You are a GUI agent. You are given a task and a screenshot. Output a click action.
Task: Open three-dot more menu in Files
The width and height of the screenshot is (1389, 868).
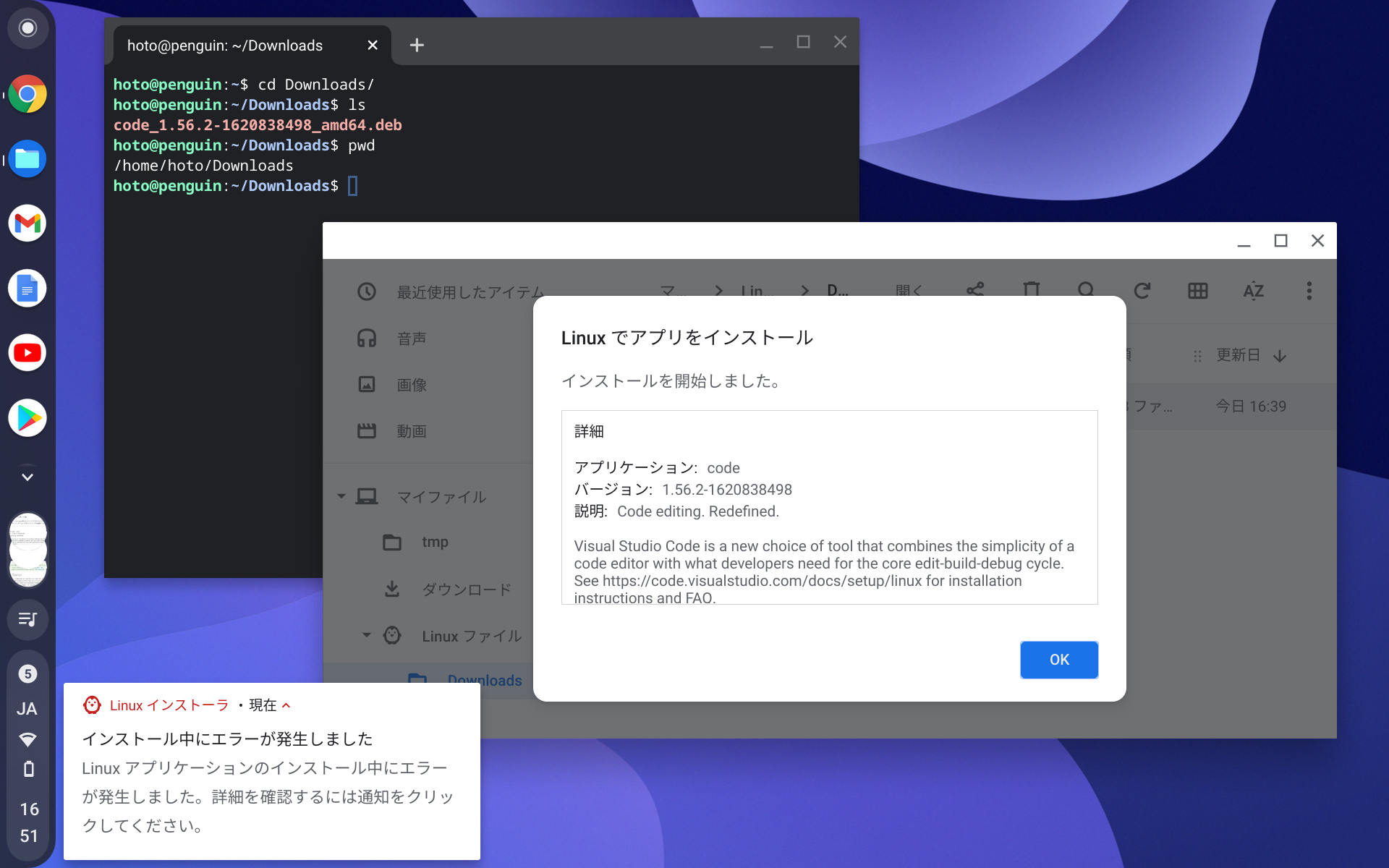pyautogui.click(x=1309, y=291)
